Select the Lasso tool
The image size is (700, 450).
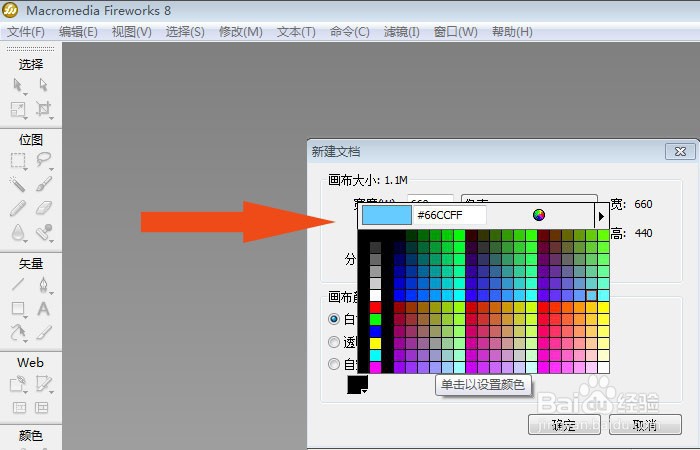pyautogui.click(x=44, y=159)
